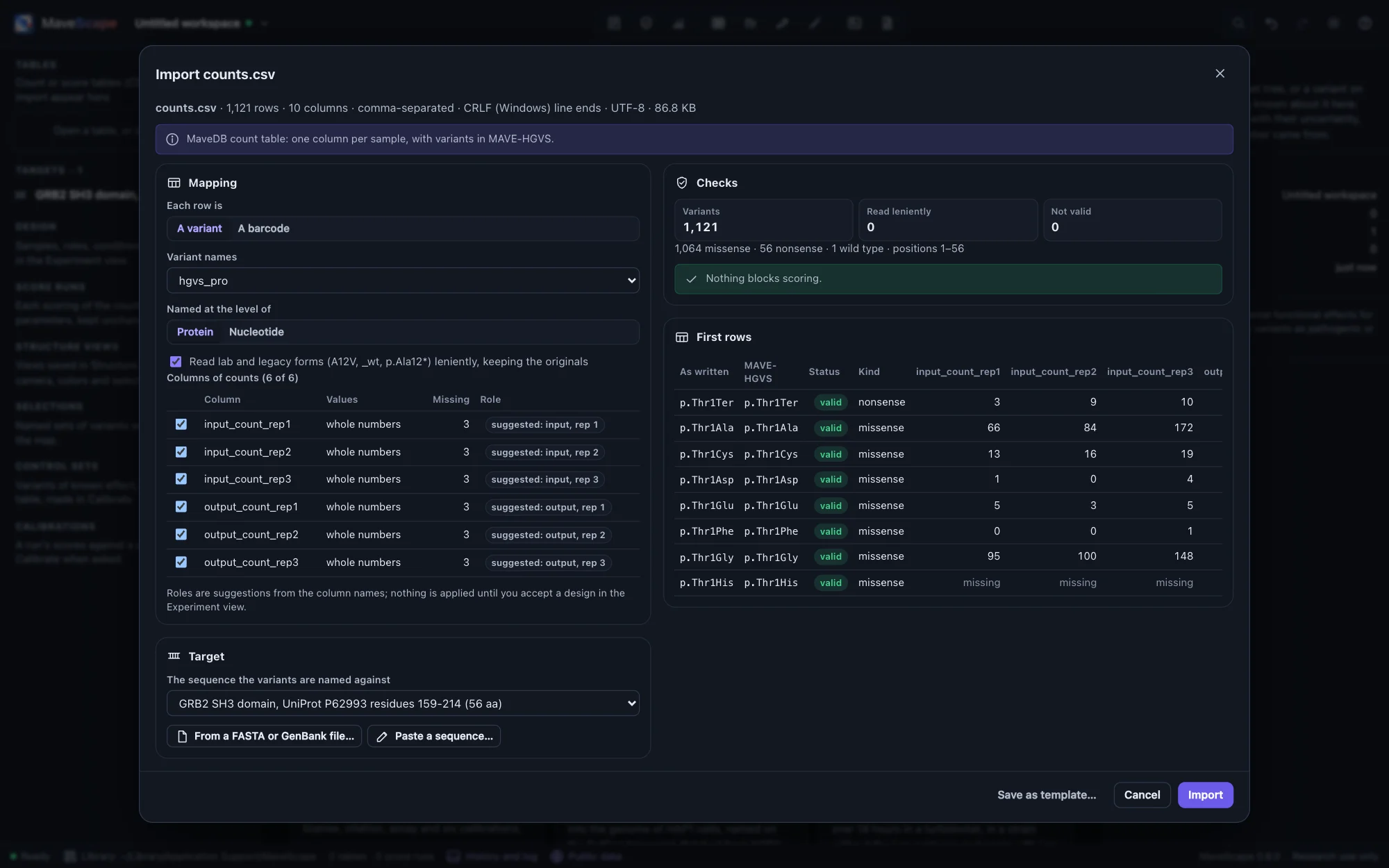Choose Protein naming level
This screenshot has width=1389, height=868.
pyautogui.click(x=195, y=332)
